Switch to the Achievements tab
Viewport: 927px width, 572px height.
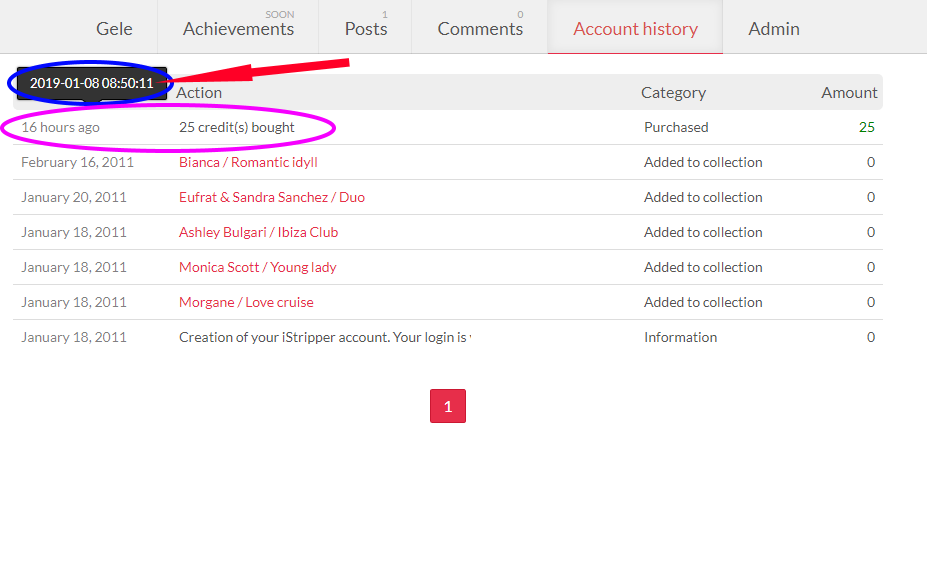[x=238, y=28]
